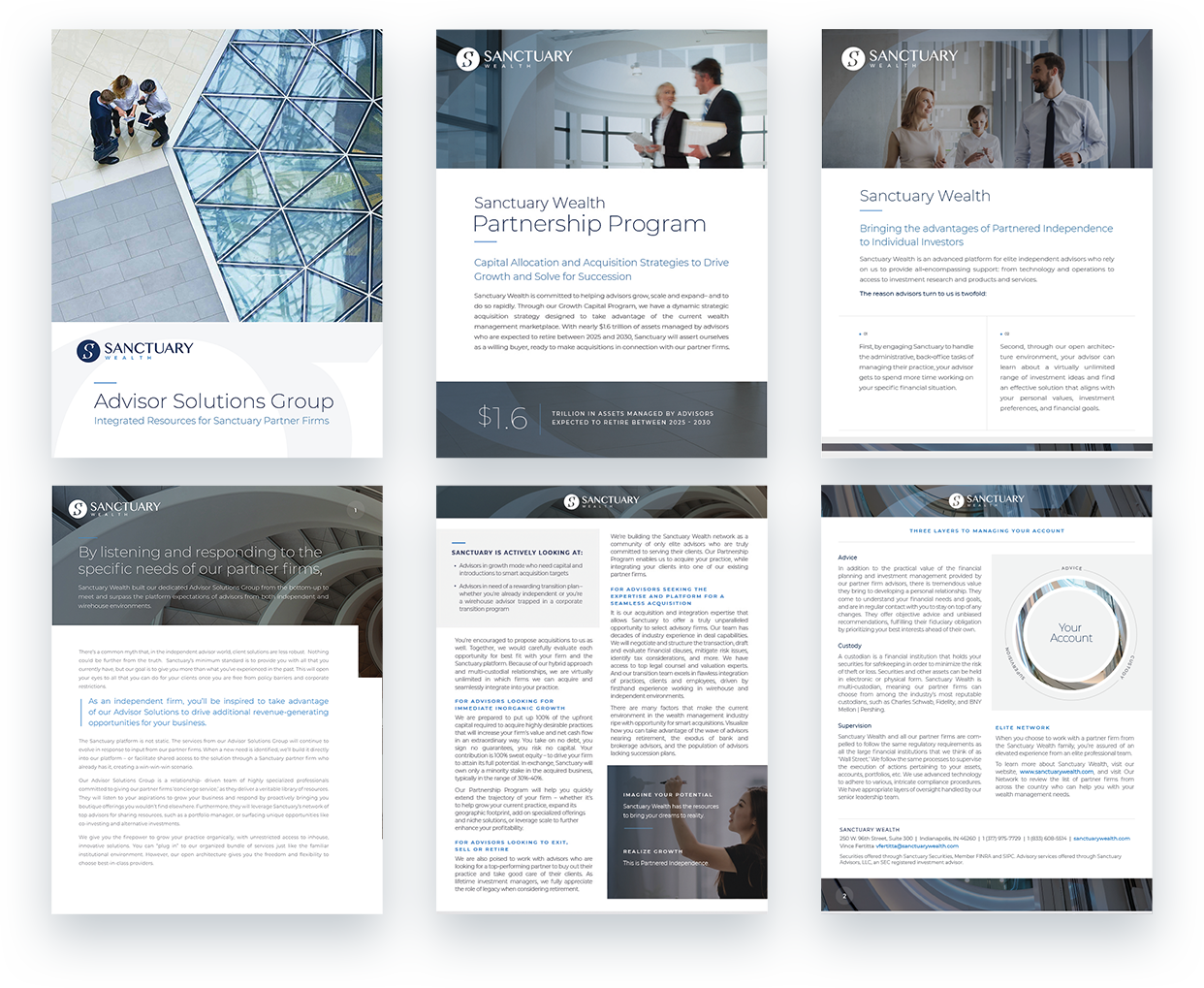This screenshot has height=988, width=1204.
Task: Click the 'By listening and responding' headline
Action: [201, 560]
